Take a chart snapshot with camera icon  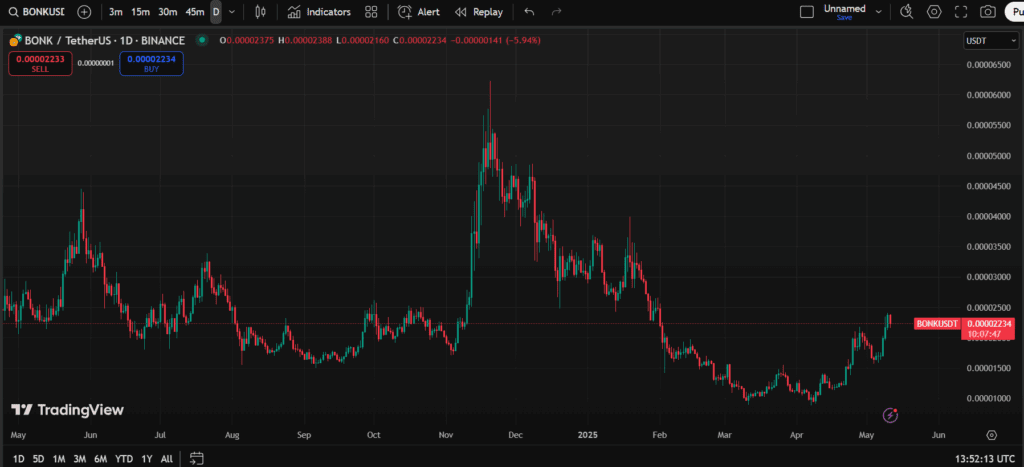coord(989,12)
